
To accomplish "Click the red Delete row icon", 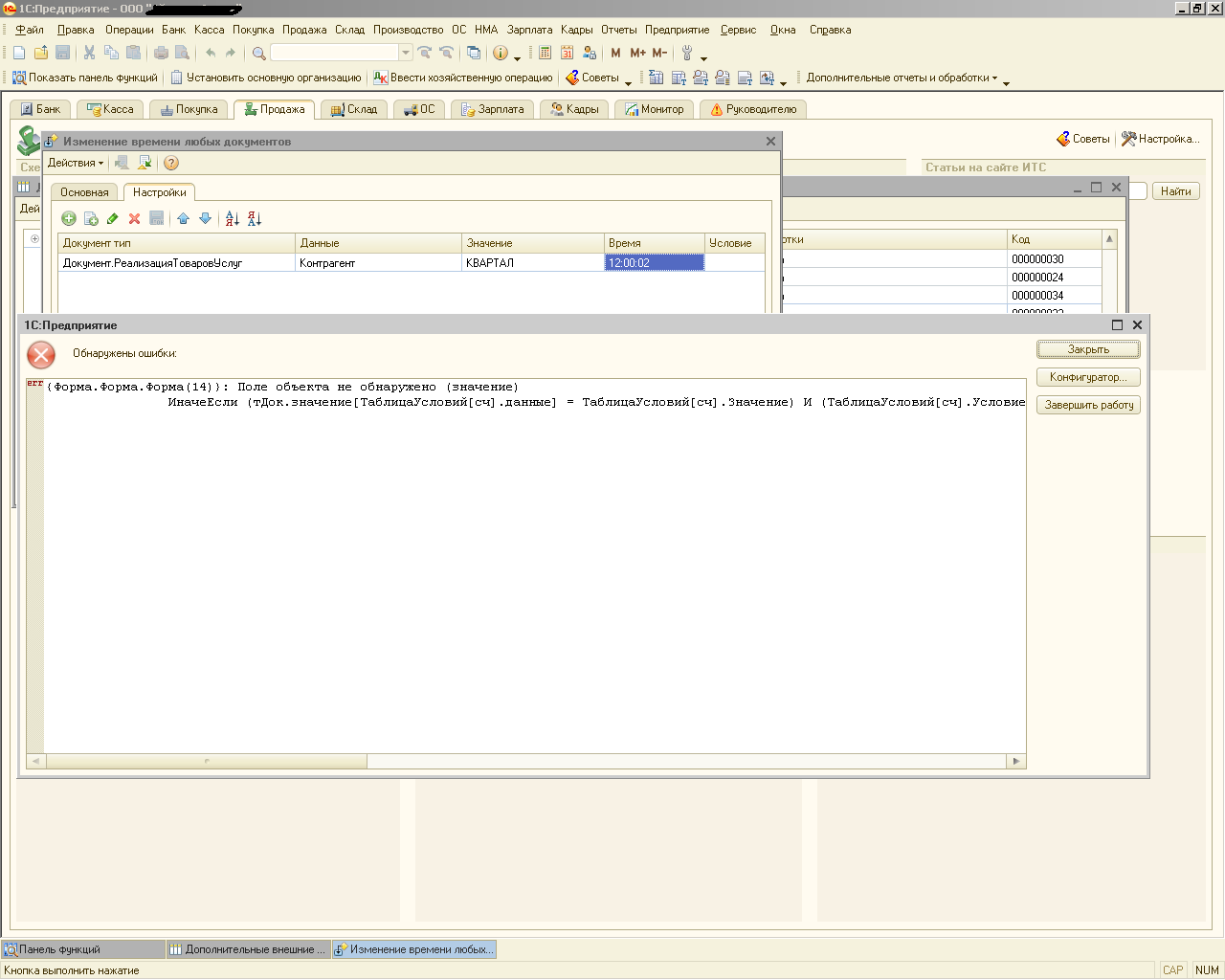I will click(x=135, y=219).
